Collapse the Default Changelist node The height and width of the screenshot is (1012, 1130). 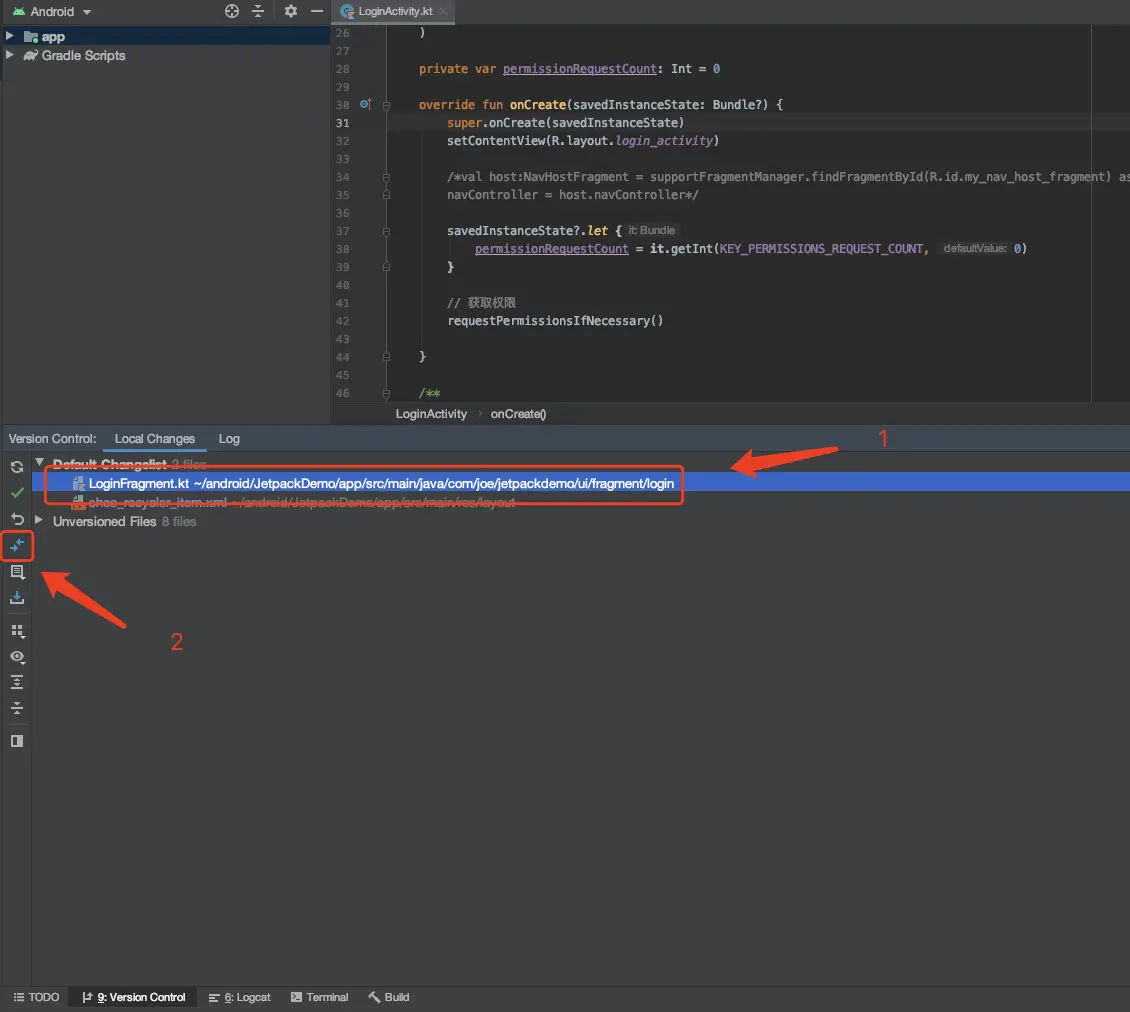pyautogui.click(x=40, y=463)
